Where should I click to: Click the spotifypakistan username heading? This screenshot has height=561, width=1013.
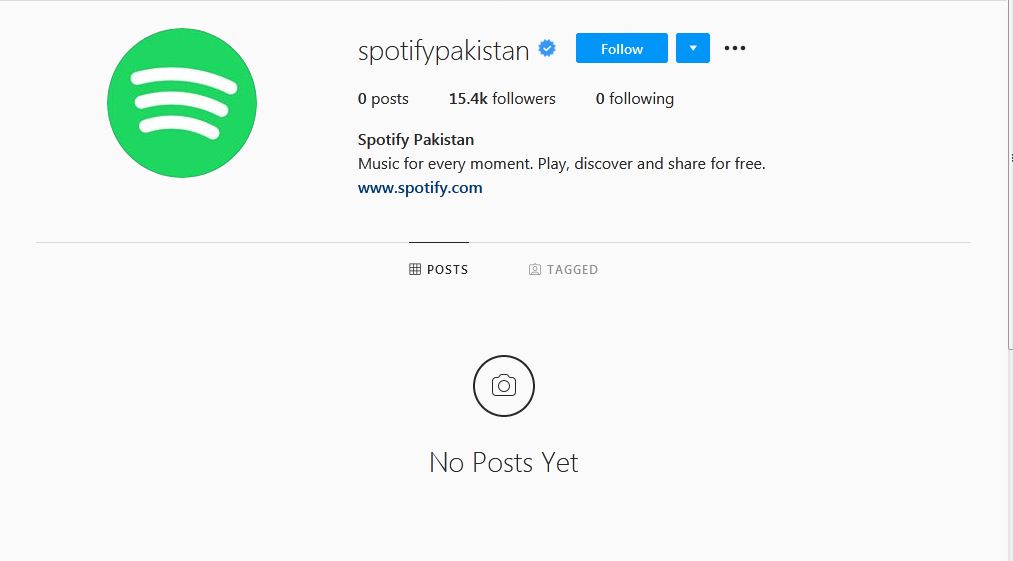443,50
